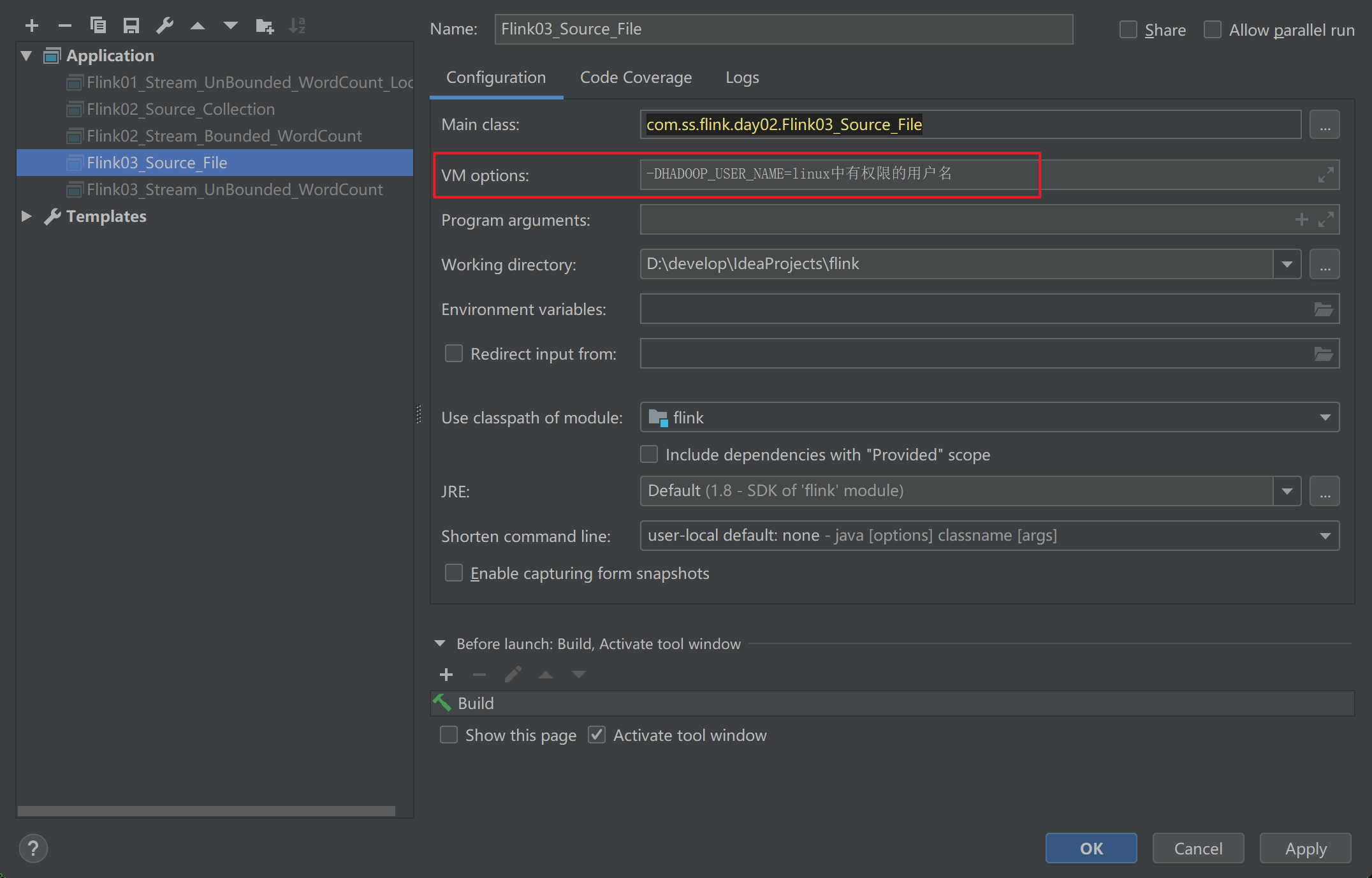Image resolution: width=1372 pixels, height=878 pixels.
Task: Create new folder for configurations
Action: (x=264, y=26)
